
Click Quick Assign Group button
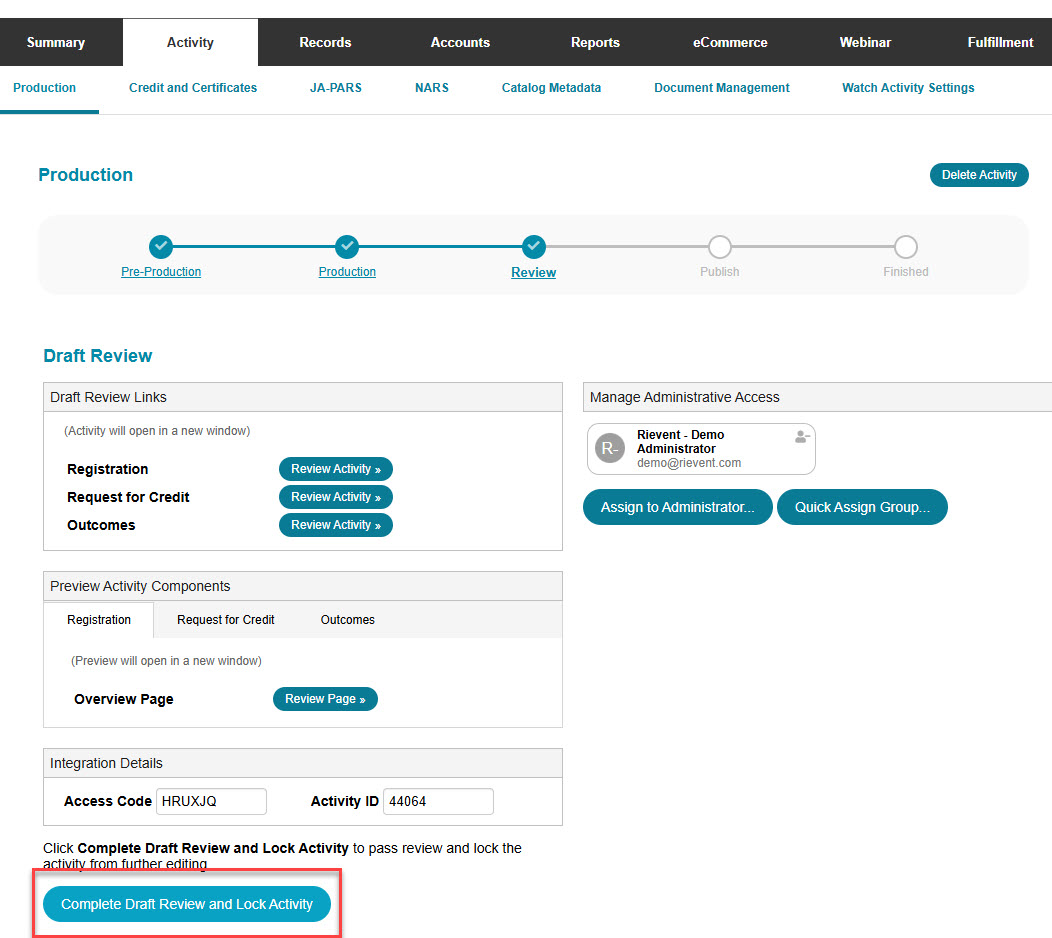coord(862,507)
